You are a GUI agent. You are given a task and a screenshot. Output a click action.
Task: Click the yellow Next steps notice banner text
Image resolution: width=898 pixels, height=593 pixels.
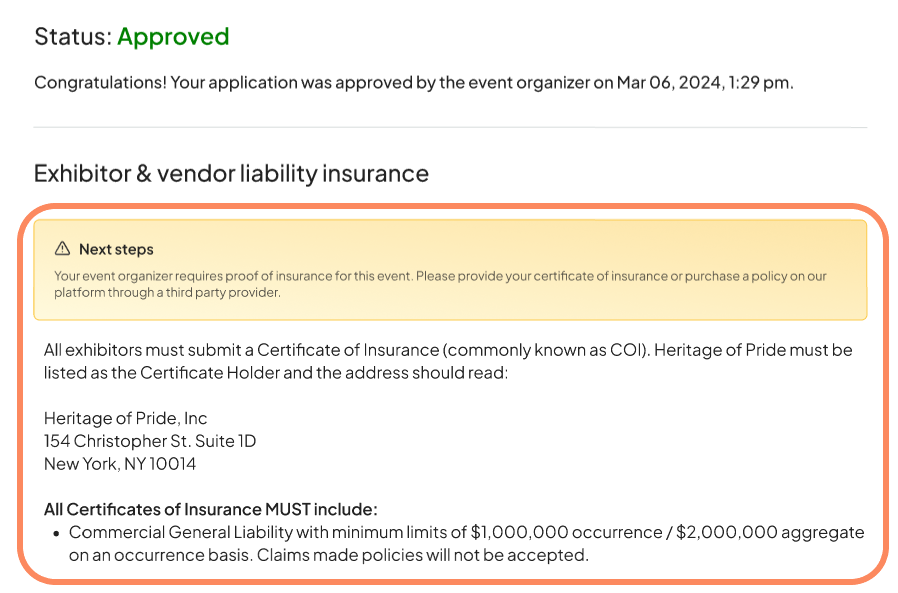click(x=440, y=276)
